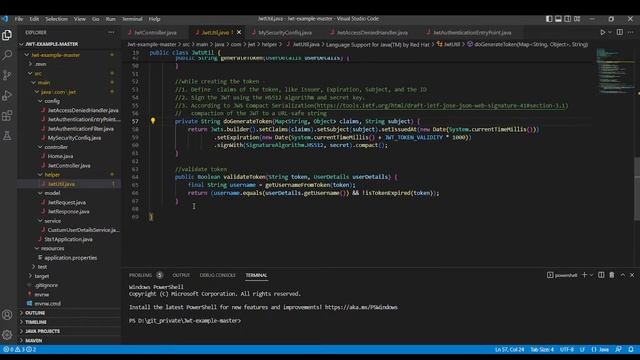Switch to JwtAccessDeniedHandler.java tab
This screenshot has width=640, height=360.
pyautogui.click(x=372, y=32)
